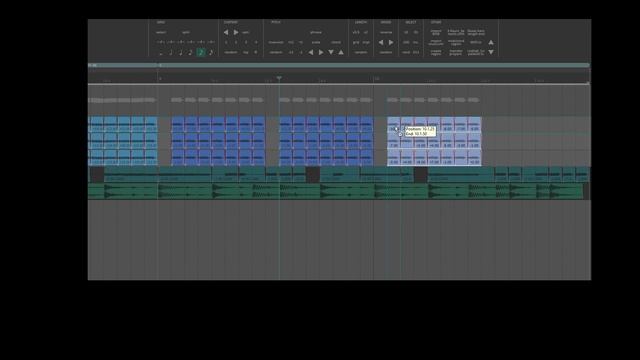This screenshot has width=640, height=360.
Task: Click random button in Pitch section
Action: 276,52
